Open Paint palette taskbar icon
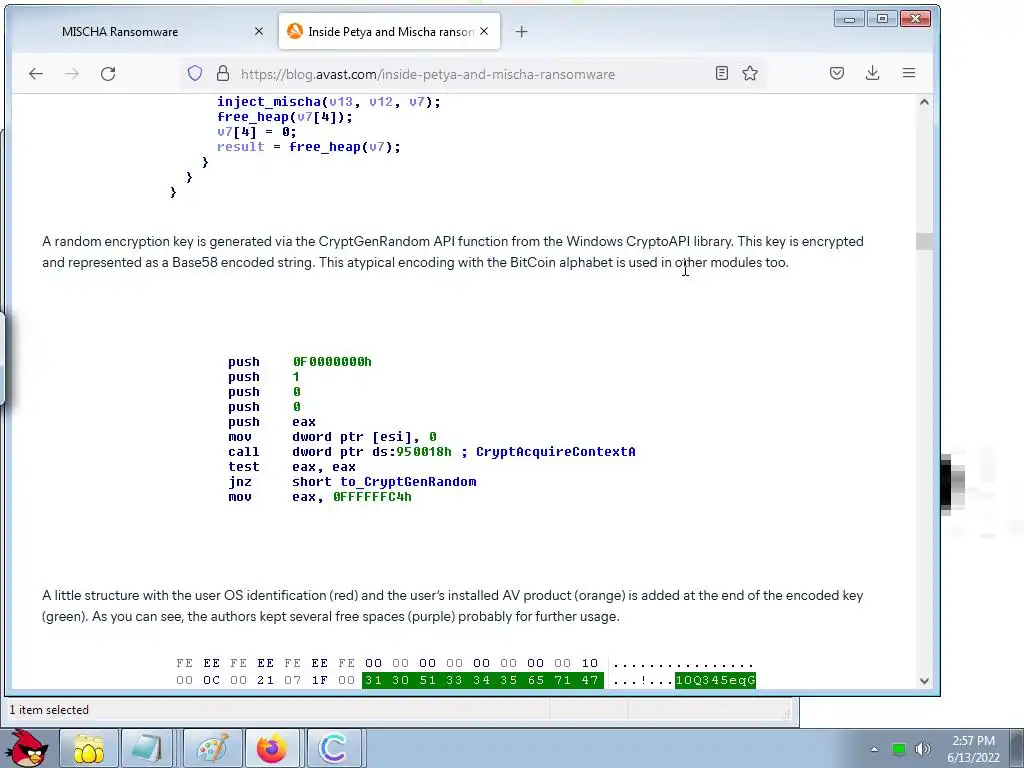The width and height of the screenshot is (1024, 768). click(212, 748)
